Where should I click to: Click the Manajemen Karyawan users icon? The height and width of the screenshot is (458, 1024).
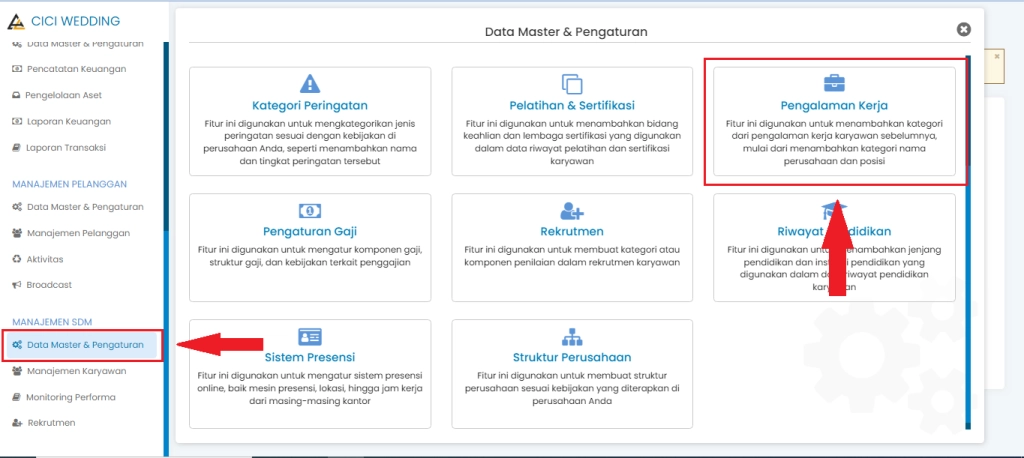[17, 370]
